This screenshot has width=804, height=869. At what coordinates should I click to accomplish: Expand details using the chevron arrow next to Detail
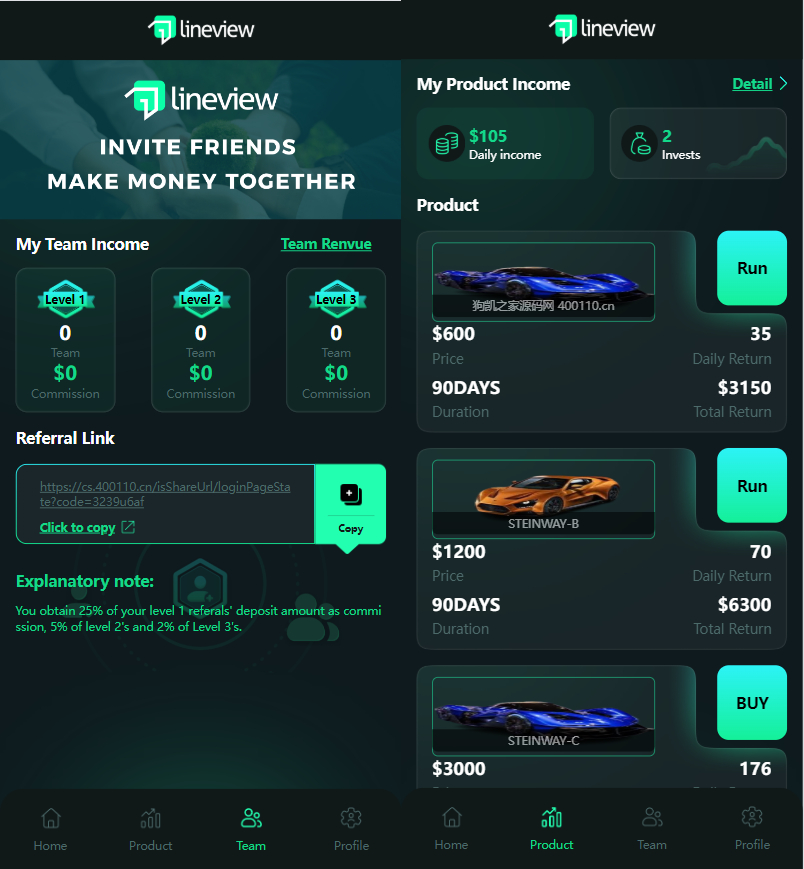coord(783,84)
